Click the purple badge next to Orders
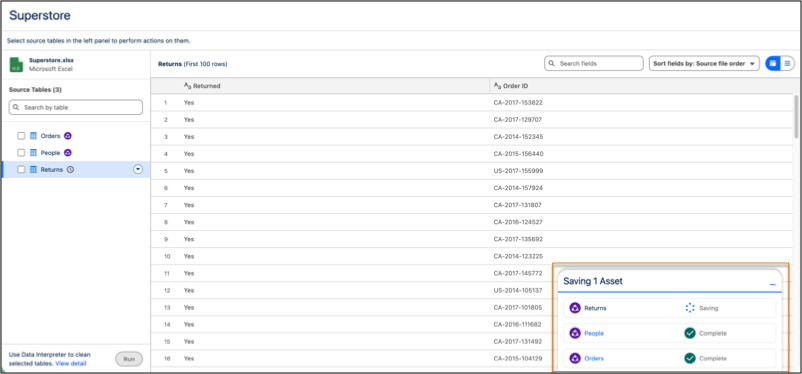Image resolution: width=802 pixels, height=374 pixels. click(x=68, y=136)
